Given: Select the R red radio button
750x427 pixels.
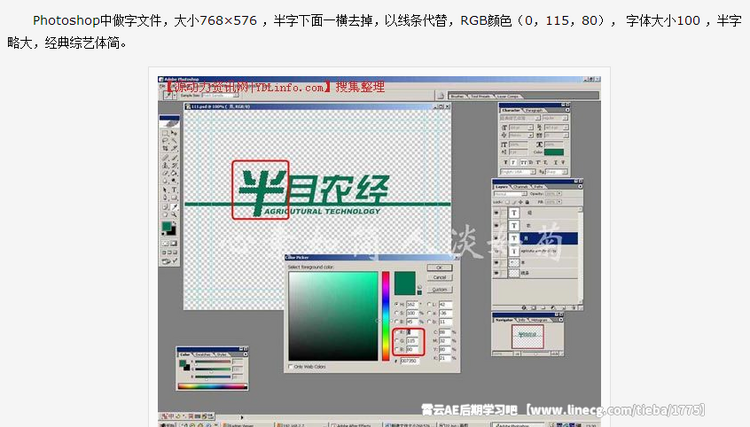Looking at the screenshot, I should (x=397, y=332).
